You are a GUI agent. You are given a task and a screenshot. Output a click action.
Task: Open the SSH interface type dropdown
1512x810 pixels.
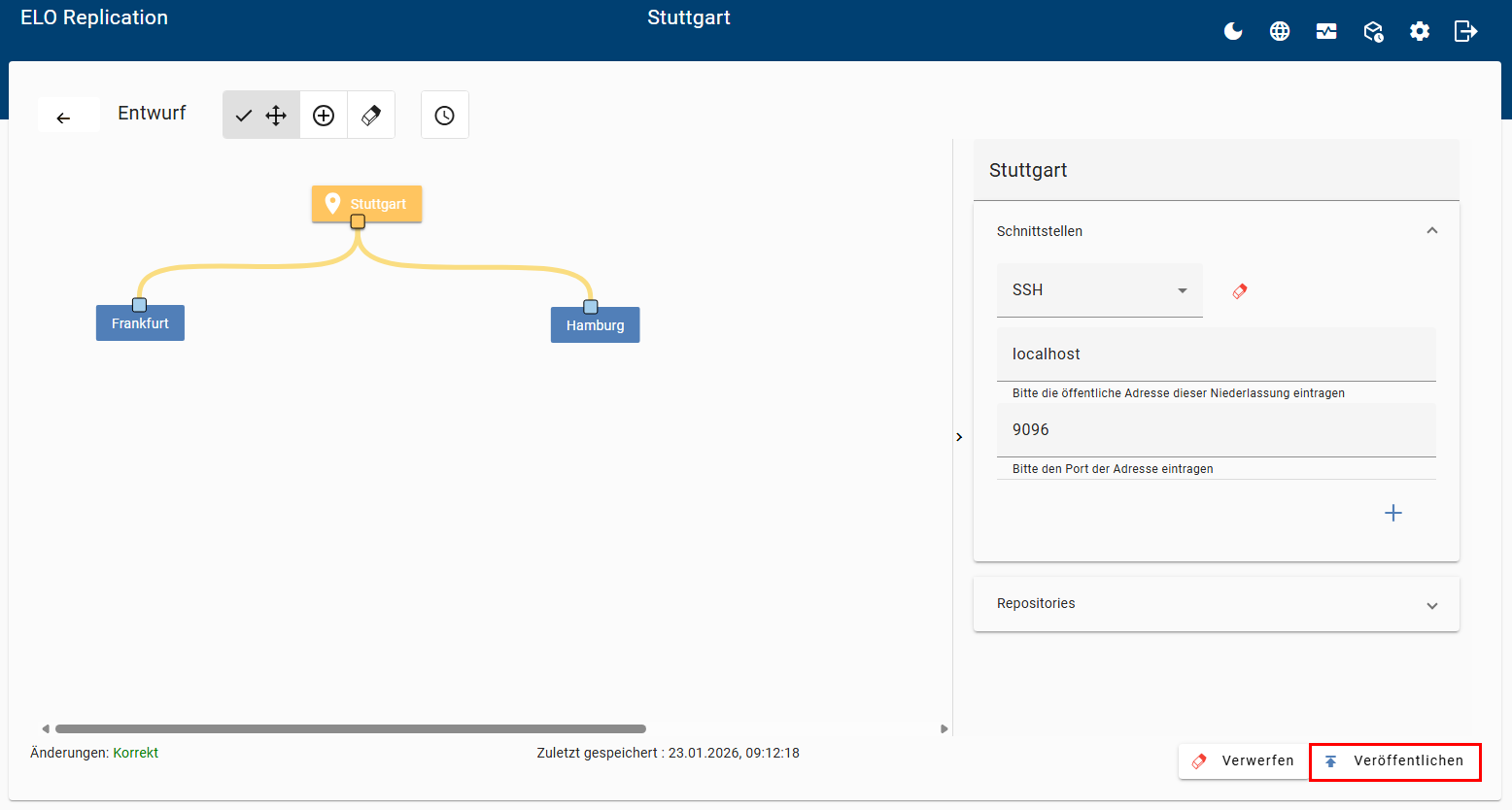pos(1100,290)
